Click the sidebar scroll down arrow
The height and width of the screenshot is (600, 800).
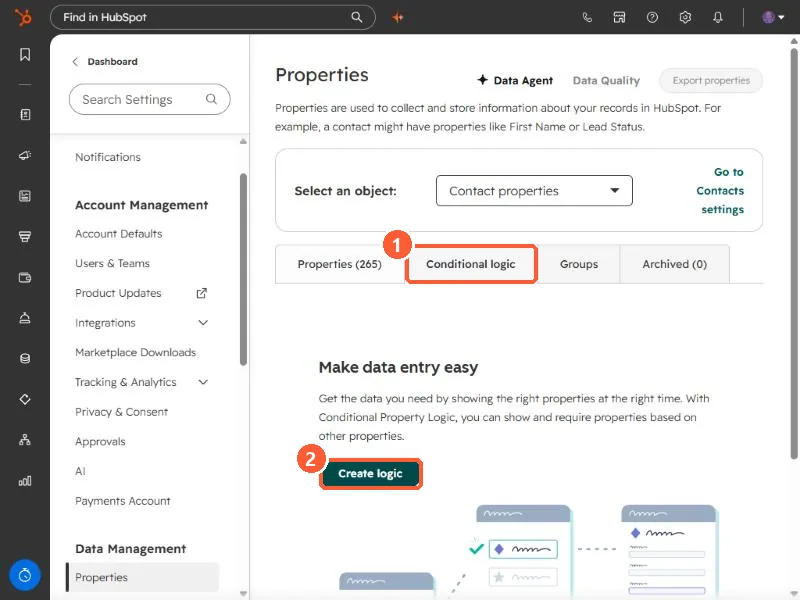coord(243,593)
